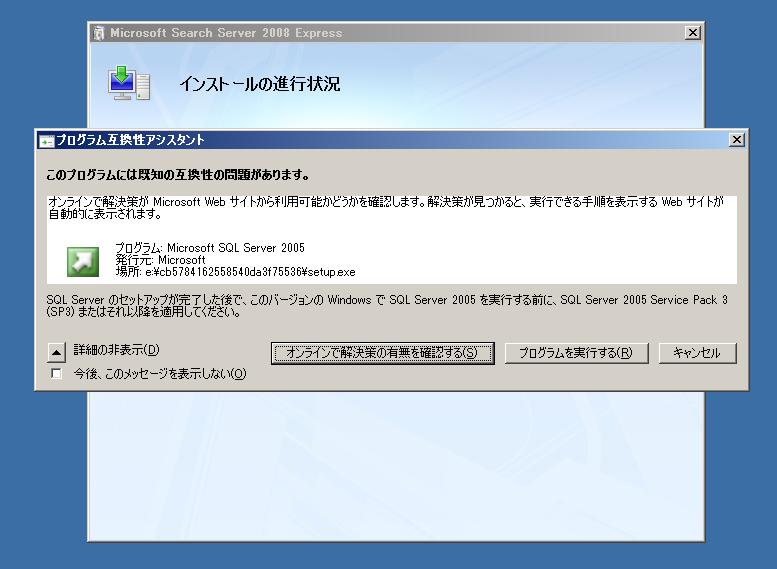Click the setup.exe location path text
This screenshot has height=569, width=777.
250,272
